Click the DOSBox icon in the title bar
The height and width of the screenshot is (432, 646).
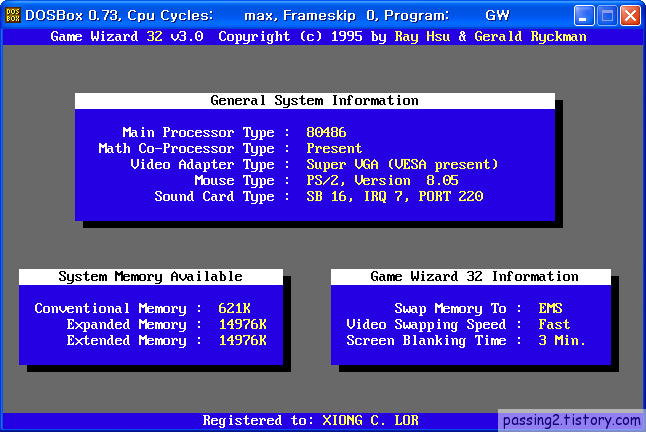[13, 15]
